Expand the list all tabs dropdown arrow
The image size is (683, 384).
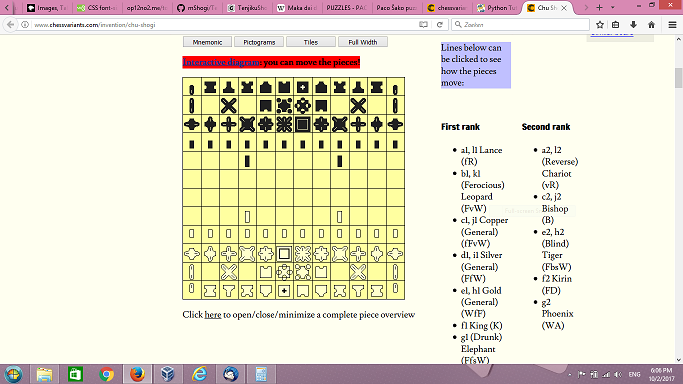click(612, 7)
